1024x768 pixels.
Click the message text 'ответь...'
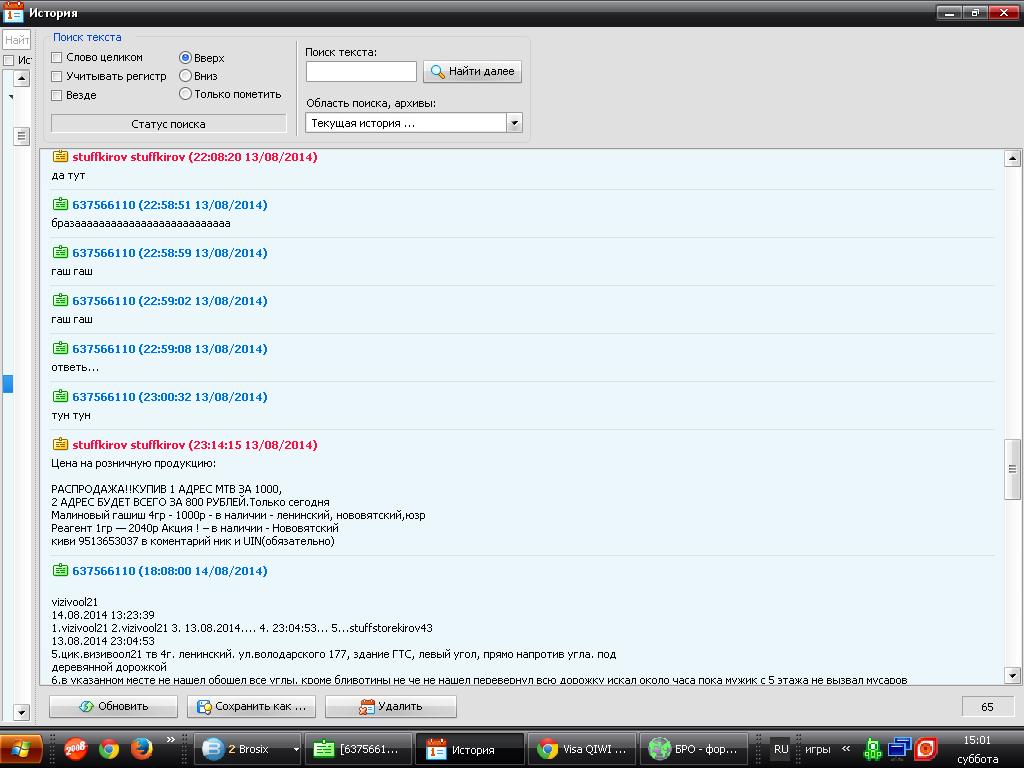pyautogui.click(x=75, y=367)
